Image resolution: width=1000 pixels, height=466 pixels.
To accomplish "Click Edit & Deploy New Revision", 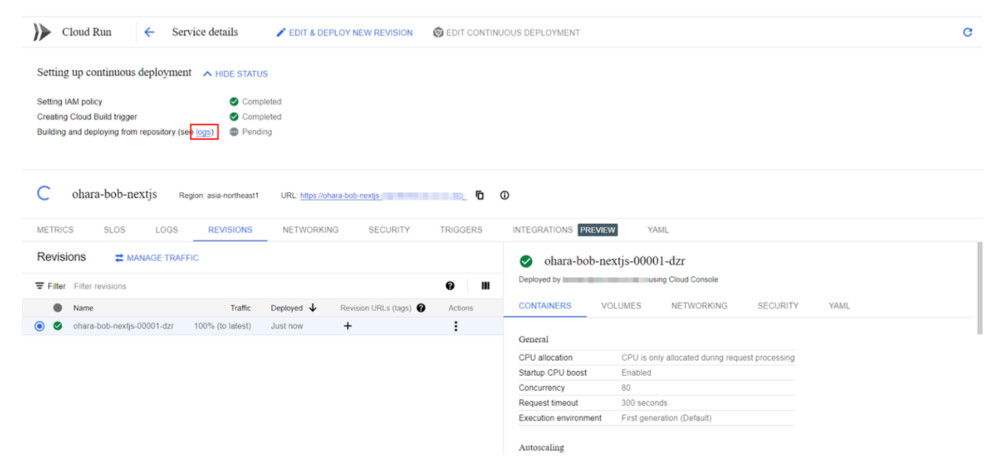I will click(x=344, y=33).
